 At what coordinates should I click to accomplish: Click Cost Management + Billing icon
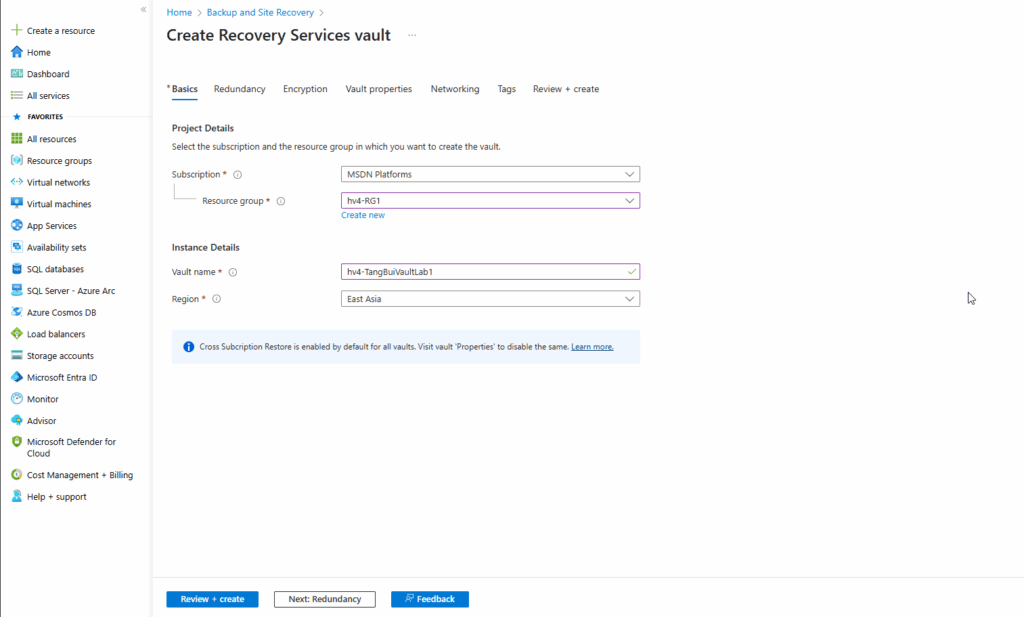click(16, 475)
